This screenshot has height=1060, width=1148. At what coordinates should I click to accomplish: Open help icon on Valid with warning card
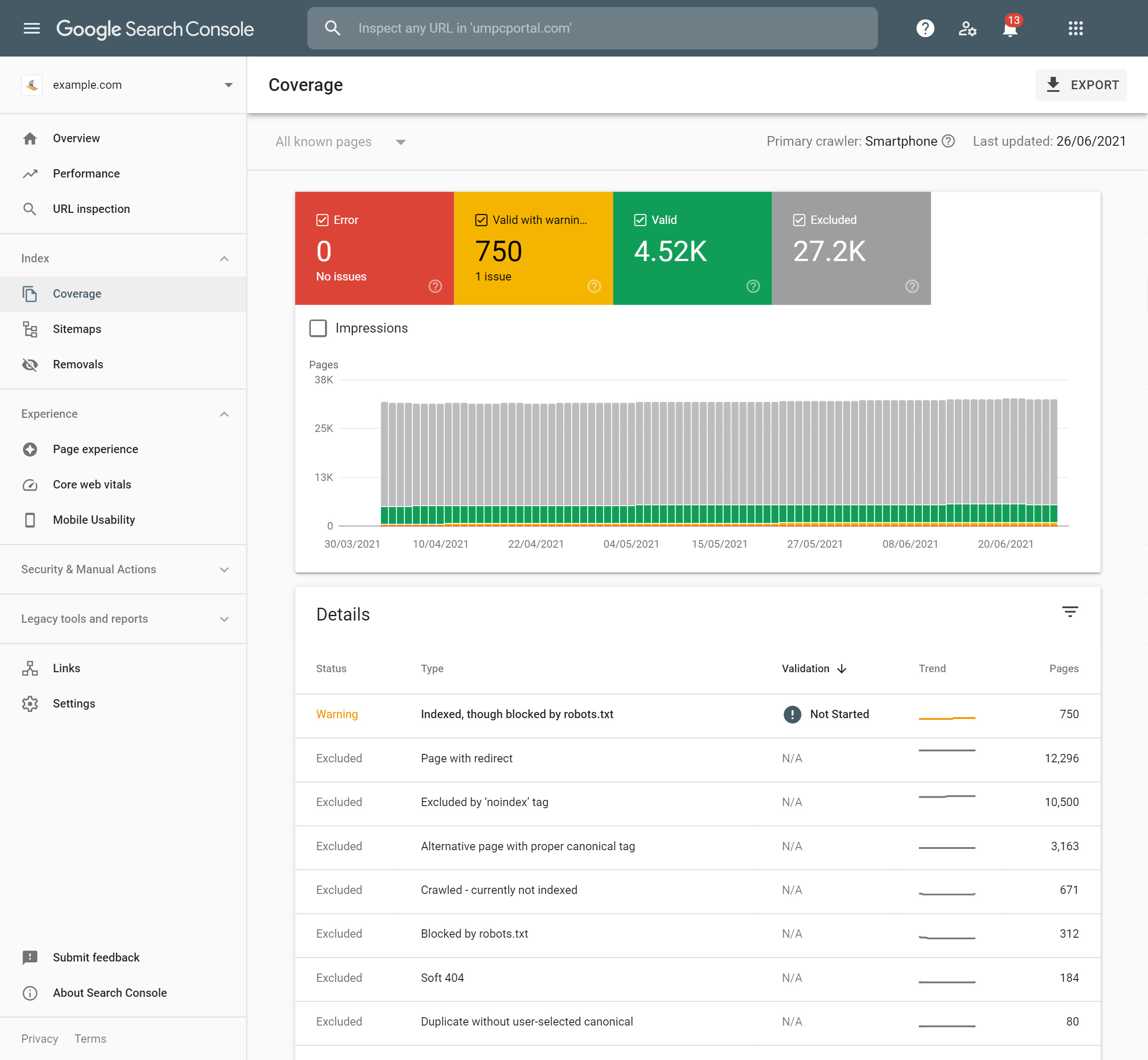coord(594,286)
